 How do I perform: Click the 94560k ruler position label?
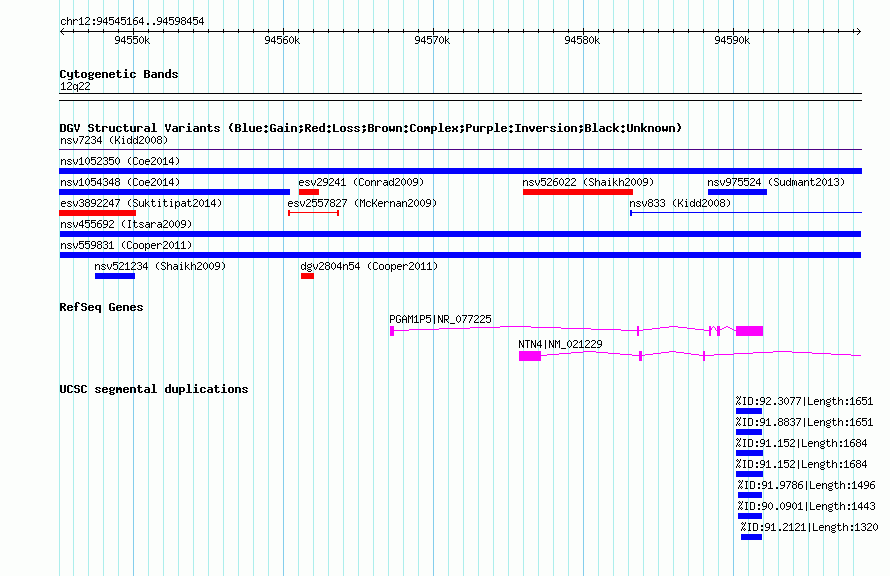(x=282, y=40)
